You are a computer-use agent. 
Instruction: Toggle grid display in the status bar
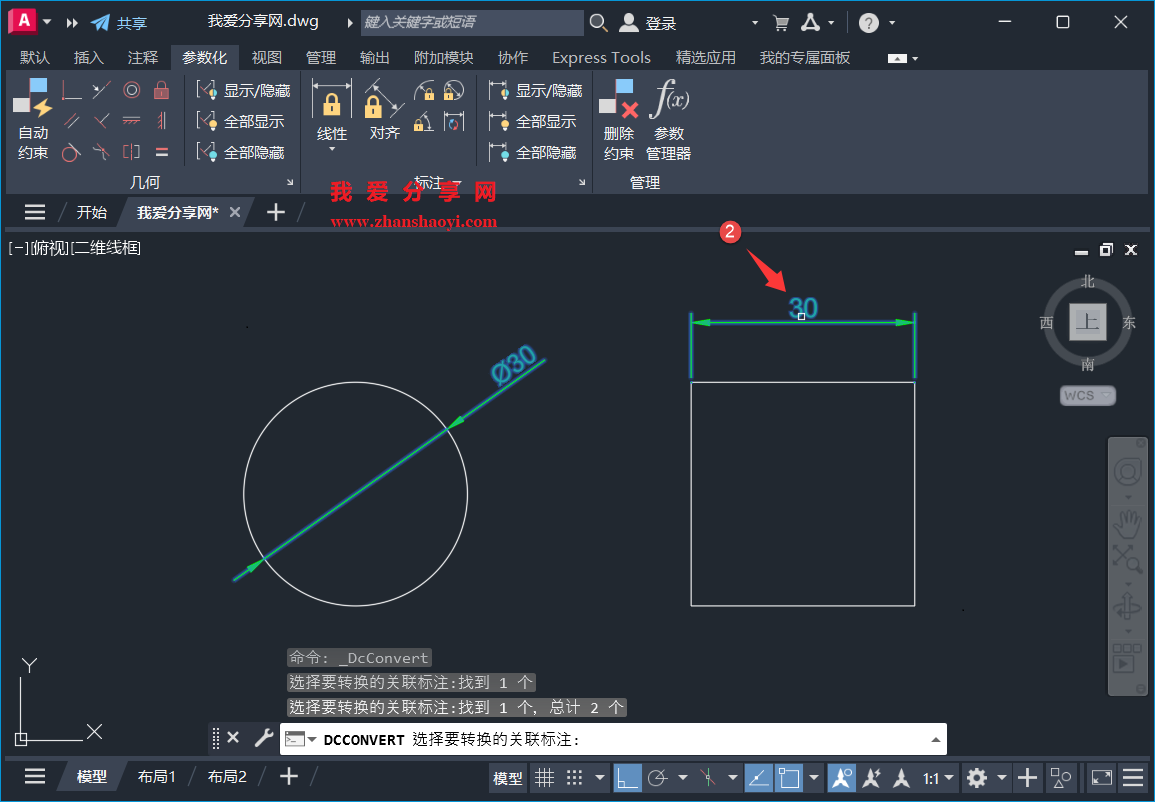pyautogui.click(x=545, y=777)
